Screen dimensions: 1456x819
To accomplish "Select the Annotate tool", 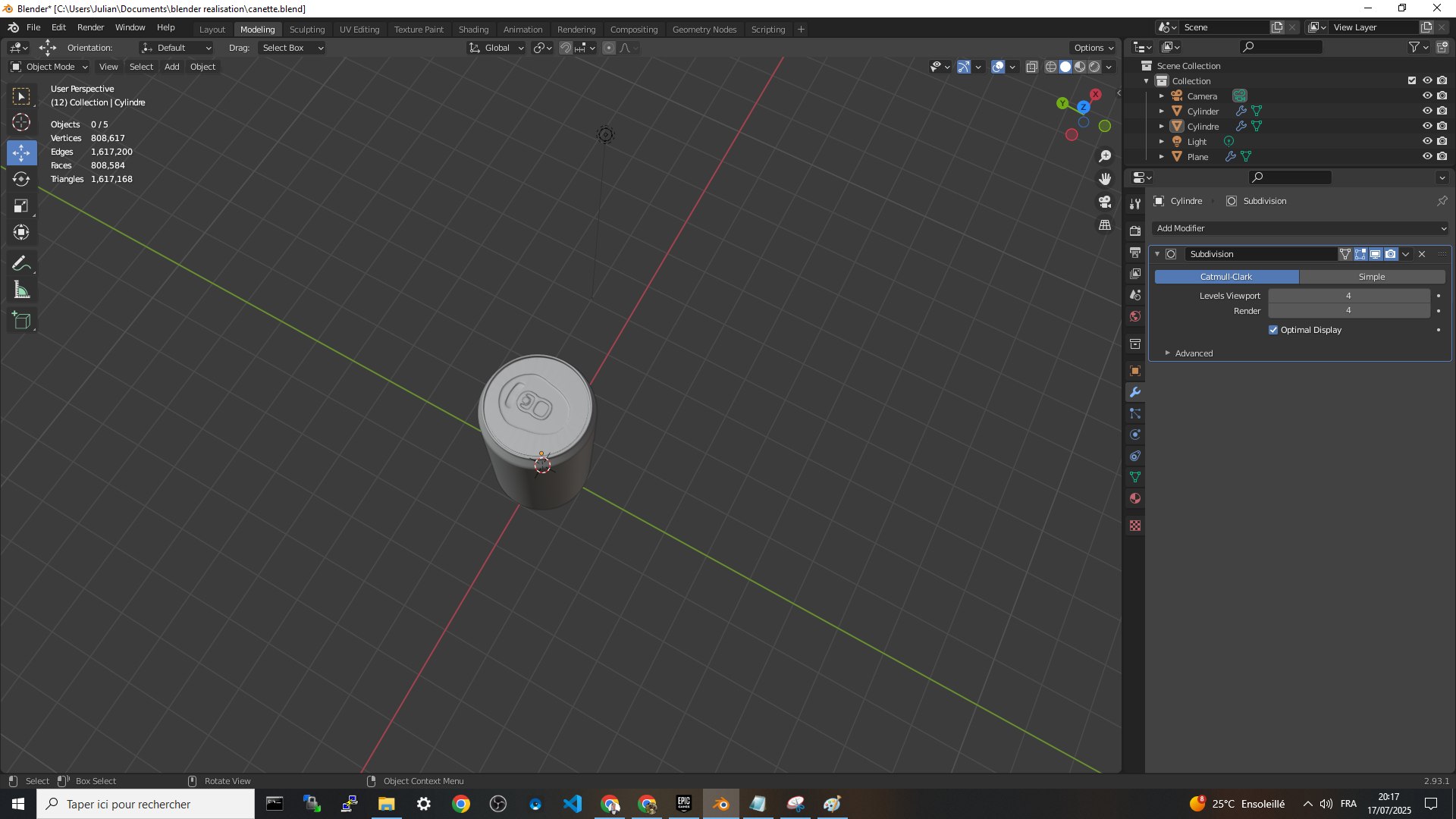I will click(22, 263).
